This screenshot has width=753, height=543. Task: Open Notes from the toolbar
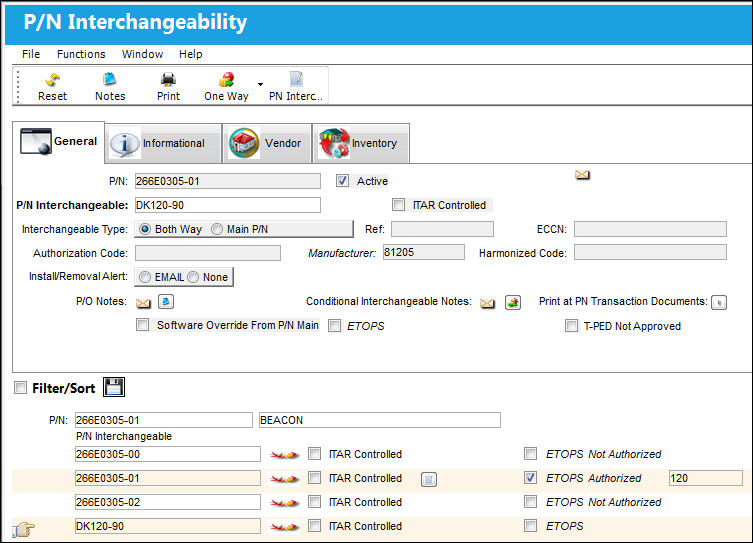[110, 86]
